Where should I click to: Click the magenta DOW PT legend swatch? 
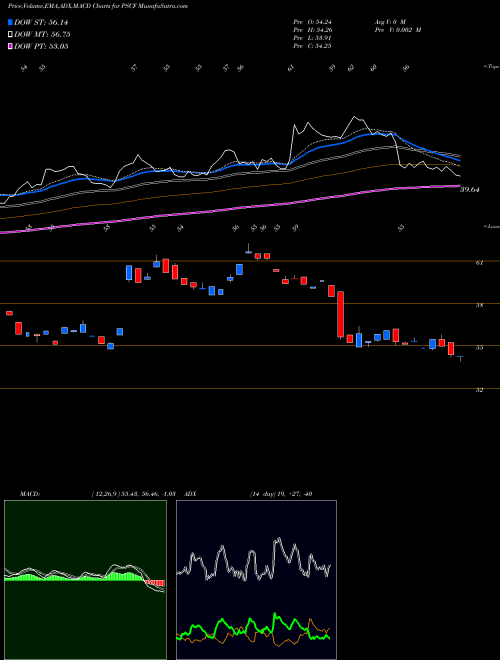click(x=11, y=46)
